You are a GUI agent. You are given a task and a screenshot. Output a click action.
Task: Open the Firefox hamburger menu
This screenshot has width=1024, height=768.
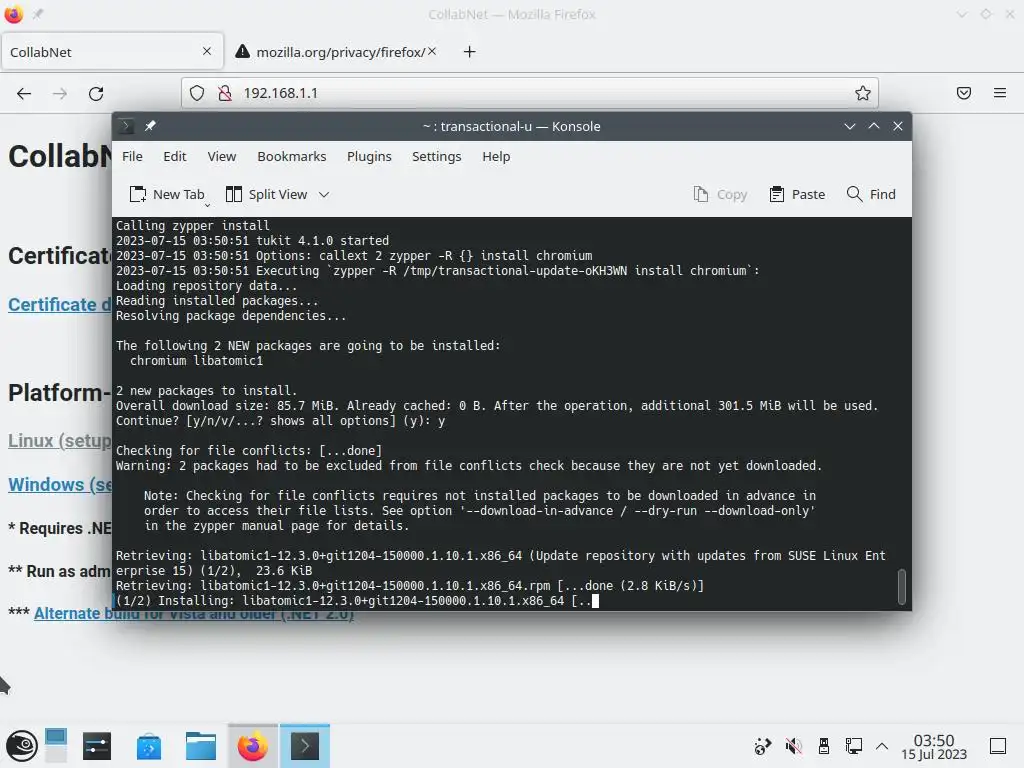1000,93
